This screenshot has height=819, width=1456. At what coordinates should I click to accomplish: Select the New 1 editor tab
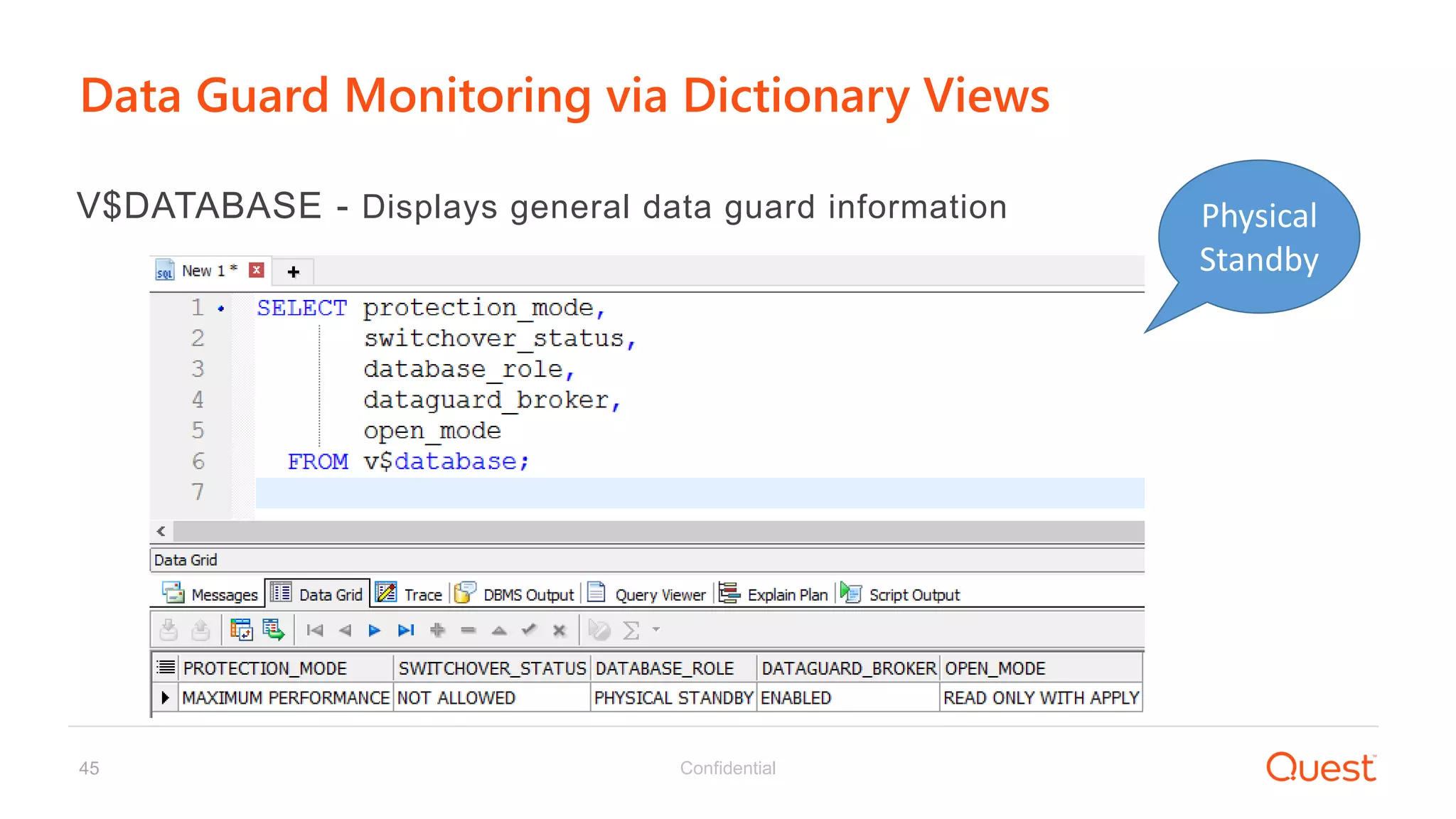[x=209, y=271]
